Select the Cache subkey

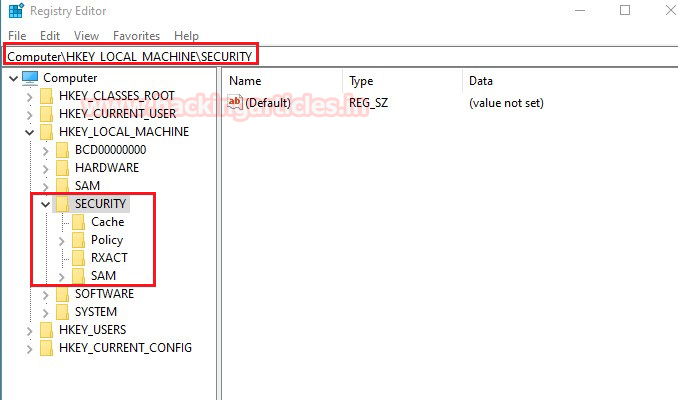coord(108,222)
